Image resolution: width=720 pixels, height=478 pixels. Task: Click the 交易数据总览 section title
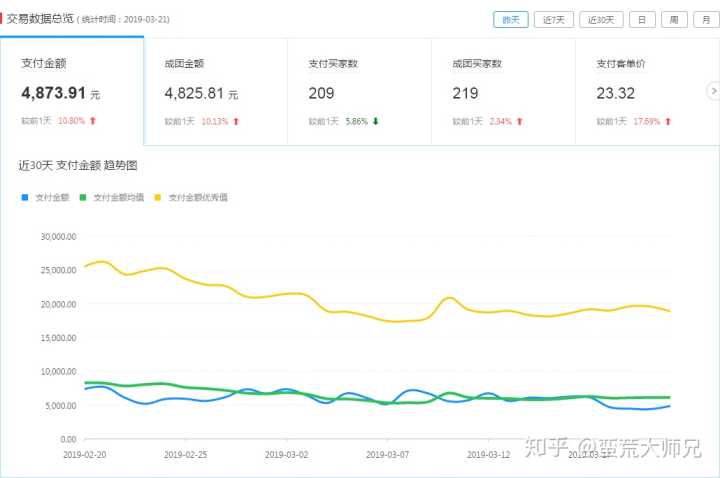[40, 19]
